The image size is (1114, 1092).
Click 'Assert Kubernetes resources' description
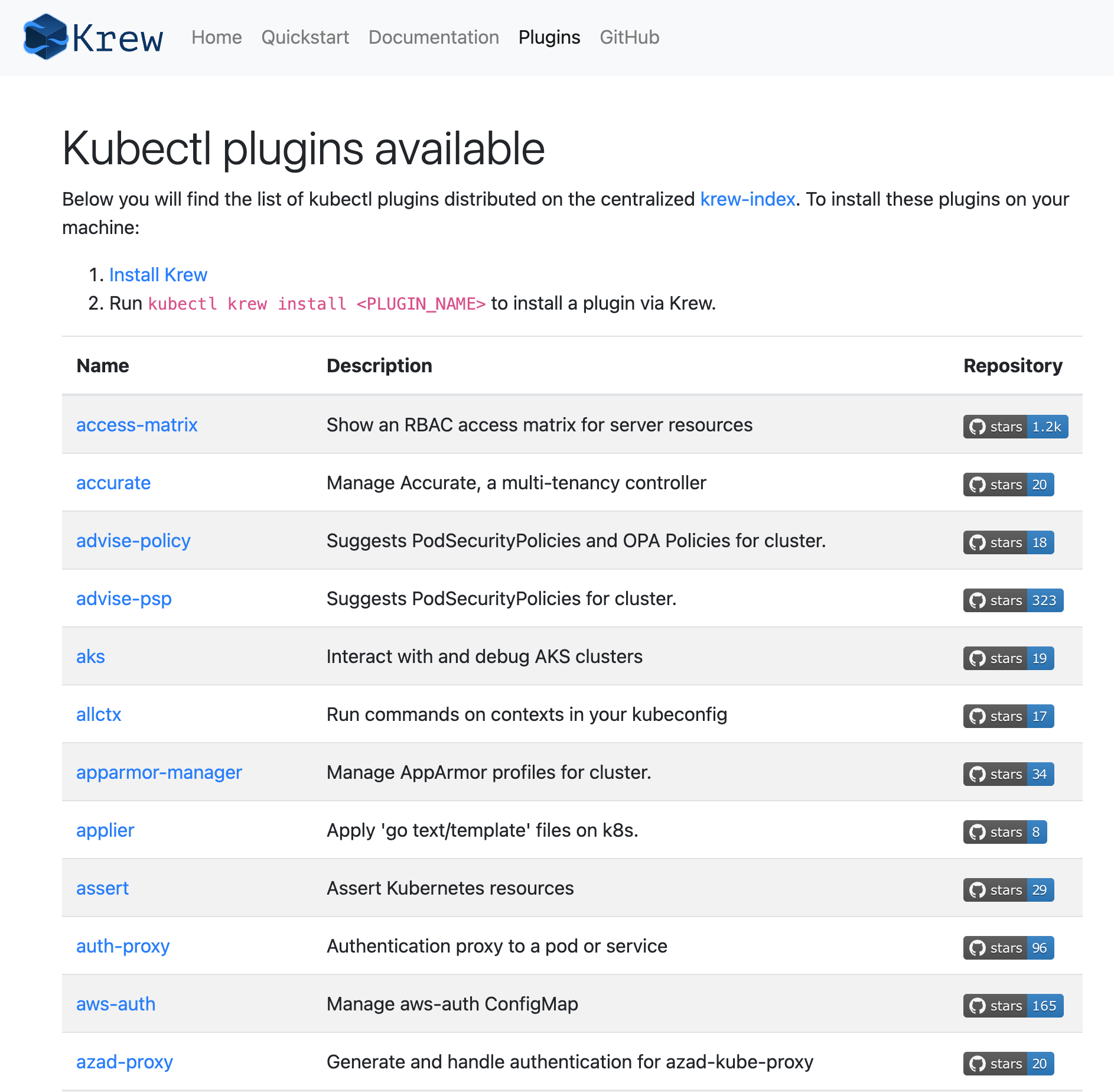pos(450,888)
